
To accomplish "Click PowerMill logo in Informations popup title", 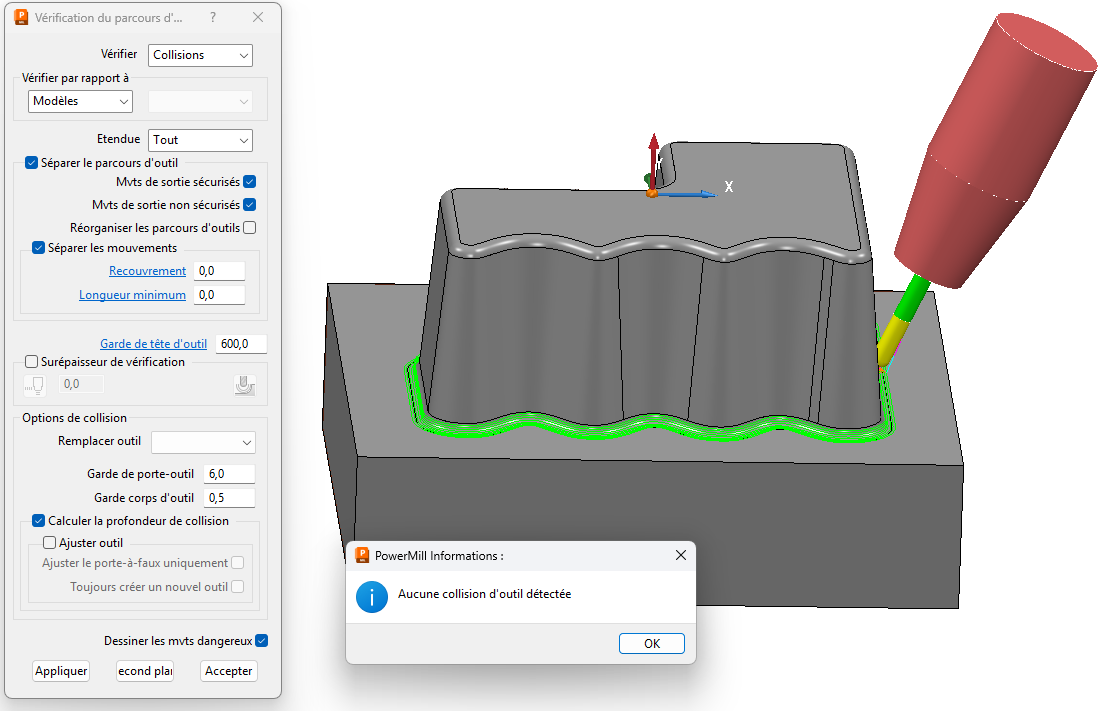I will (362, 555).
